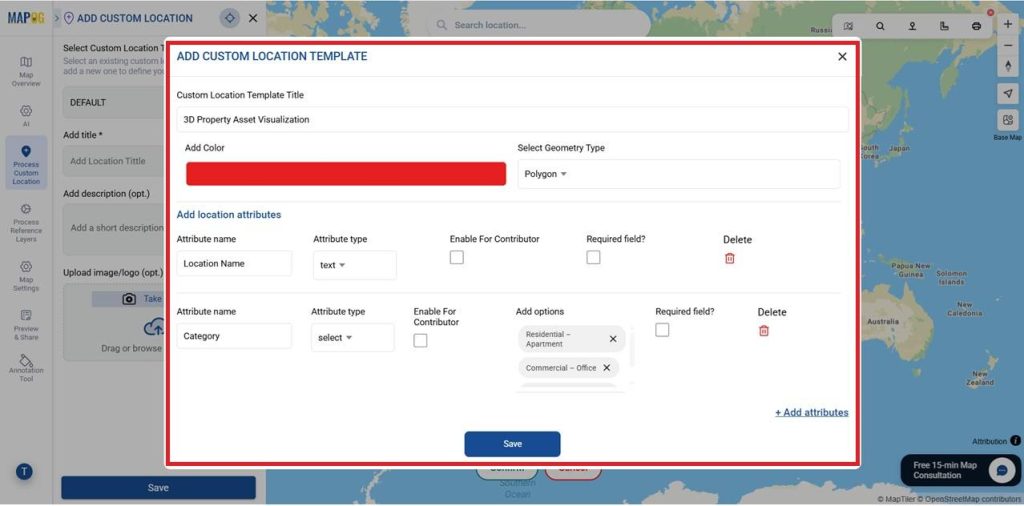Click the breadcrumb chevron beside MAPOG

[57, 18]
